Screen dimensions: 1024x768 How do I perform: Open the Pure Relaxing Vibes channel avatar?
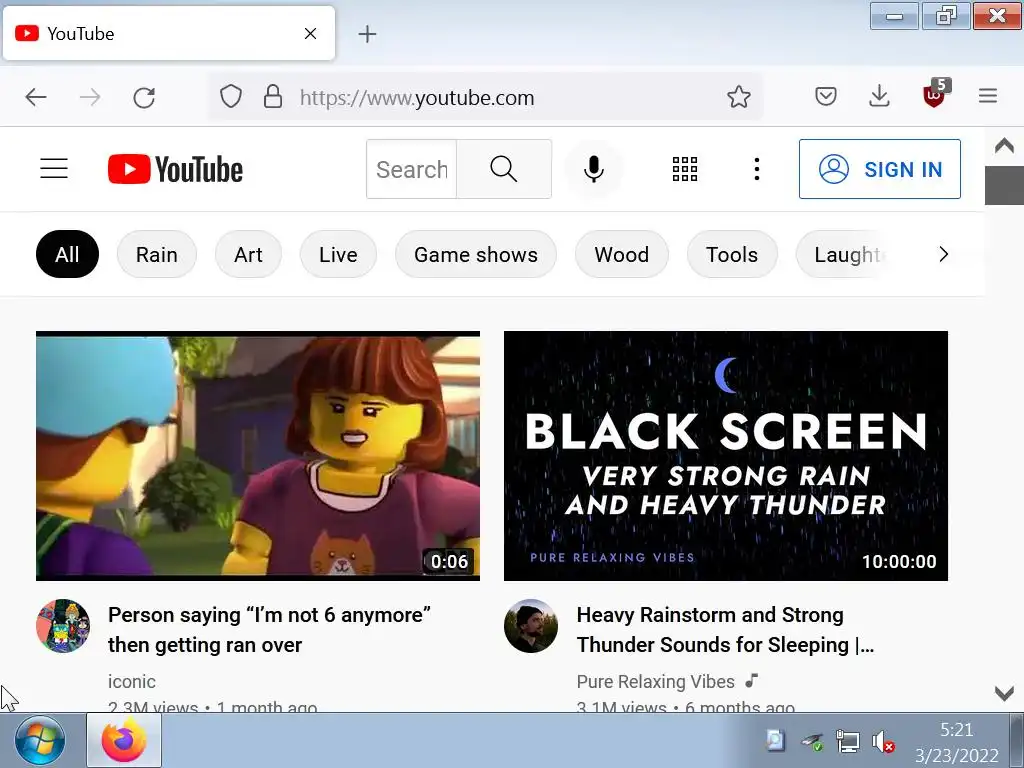tap(531, 626)
